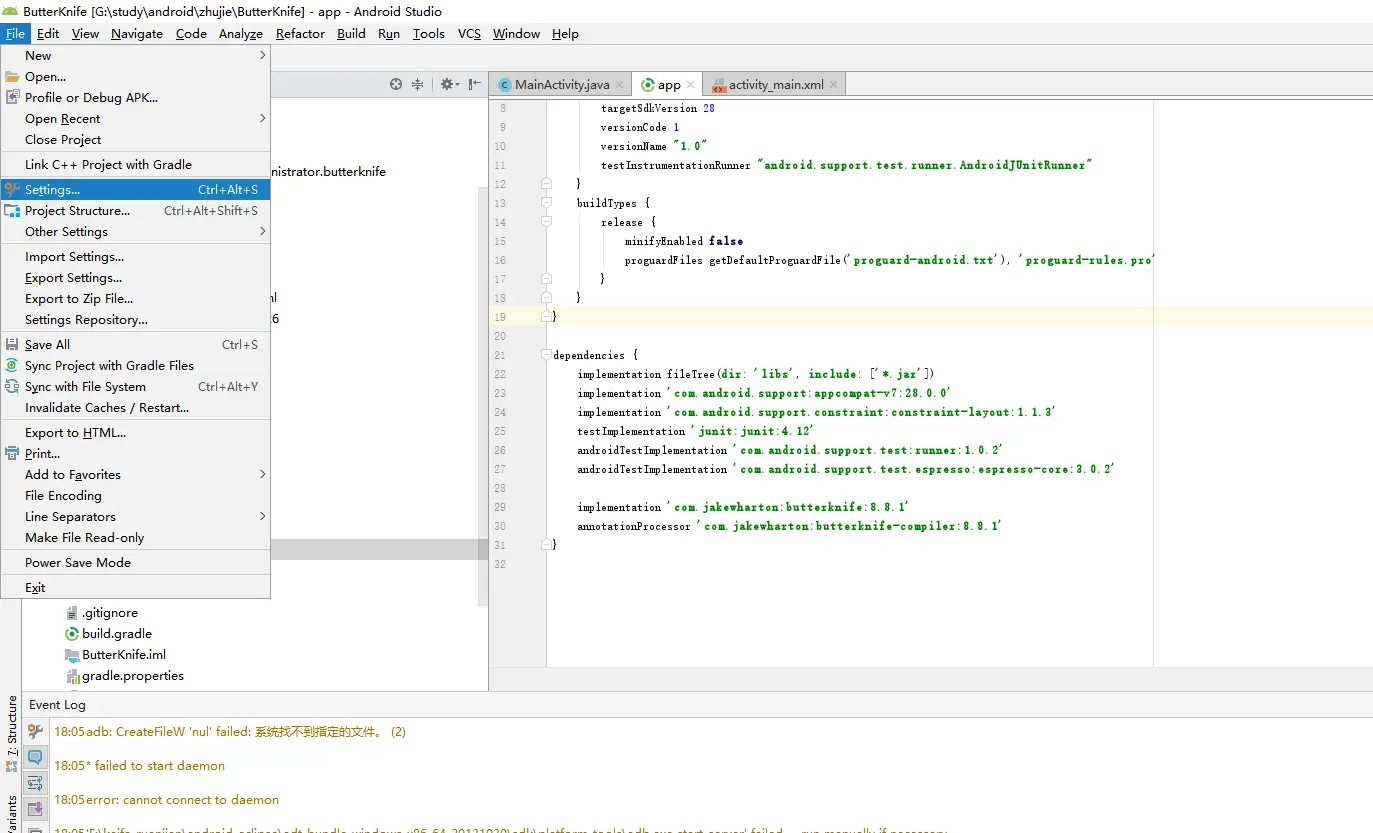Click the printer icon next to Print...
The height and width of the screenshot is (833, 1373).
pyautogui.click(x=12, y=453)
